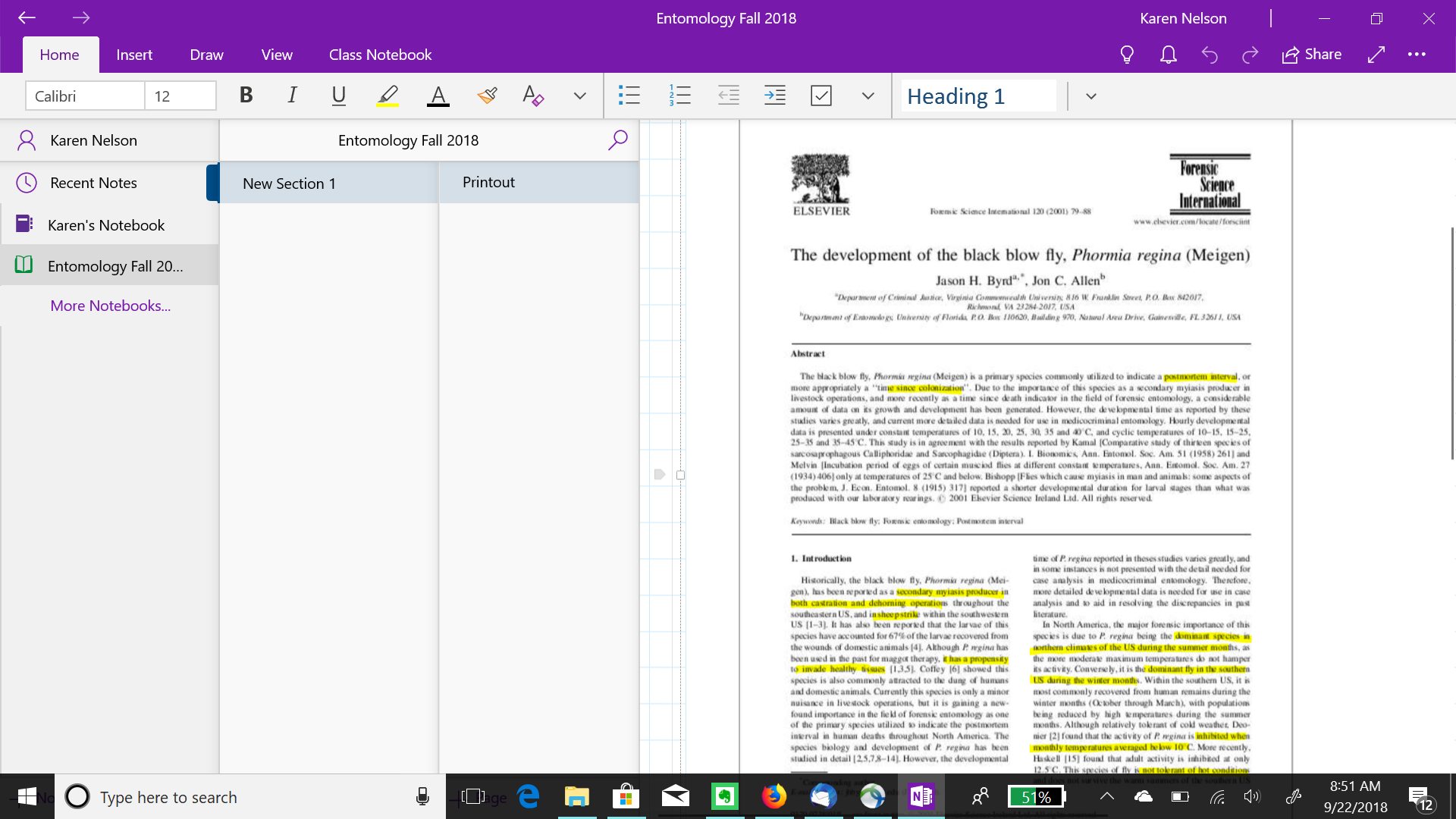Viewport: 1456px width, 819px height.
Task: Toggle bold formatting
Action: [245, 96]
